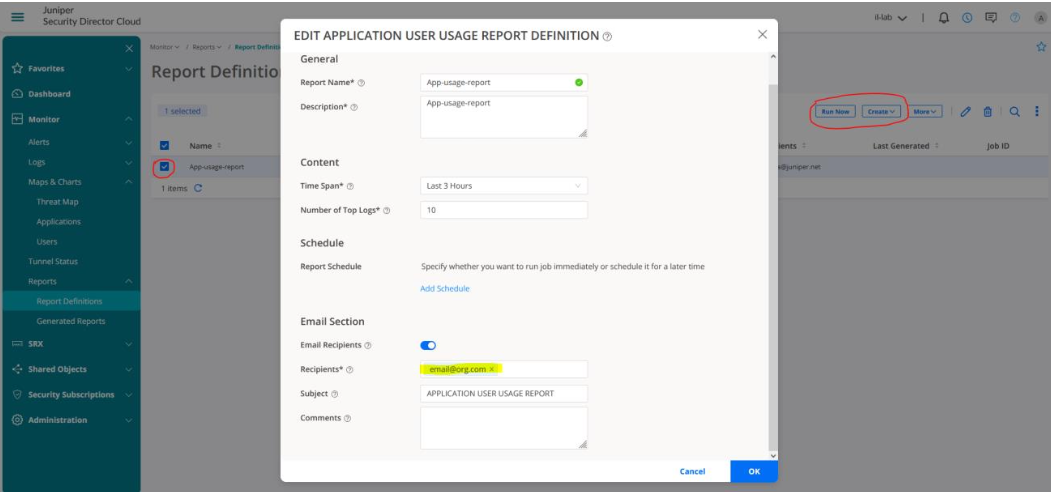1054x492 pixels.
Task: Expand the More dropdown button
Action: tap(924, 112)
